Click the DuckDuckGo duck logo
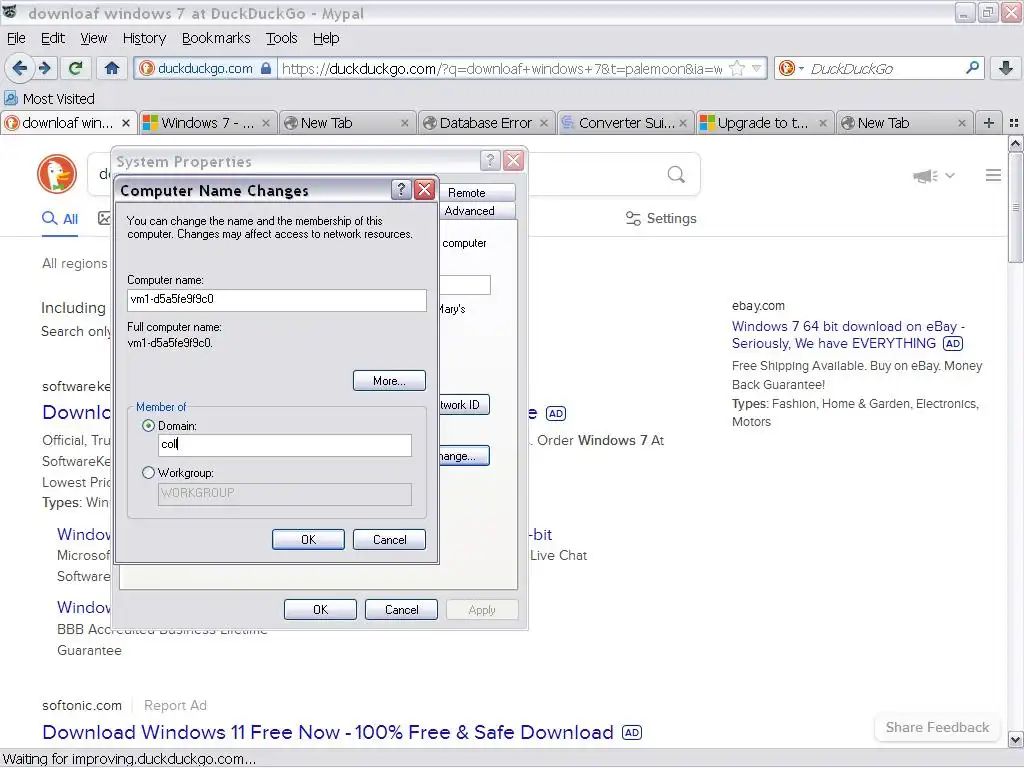Image resolution: width=1024 pixels, height=768 pixels. tap(57, 174)
